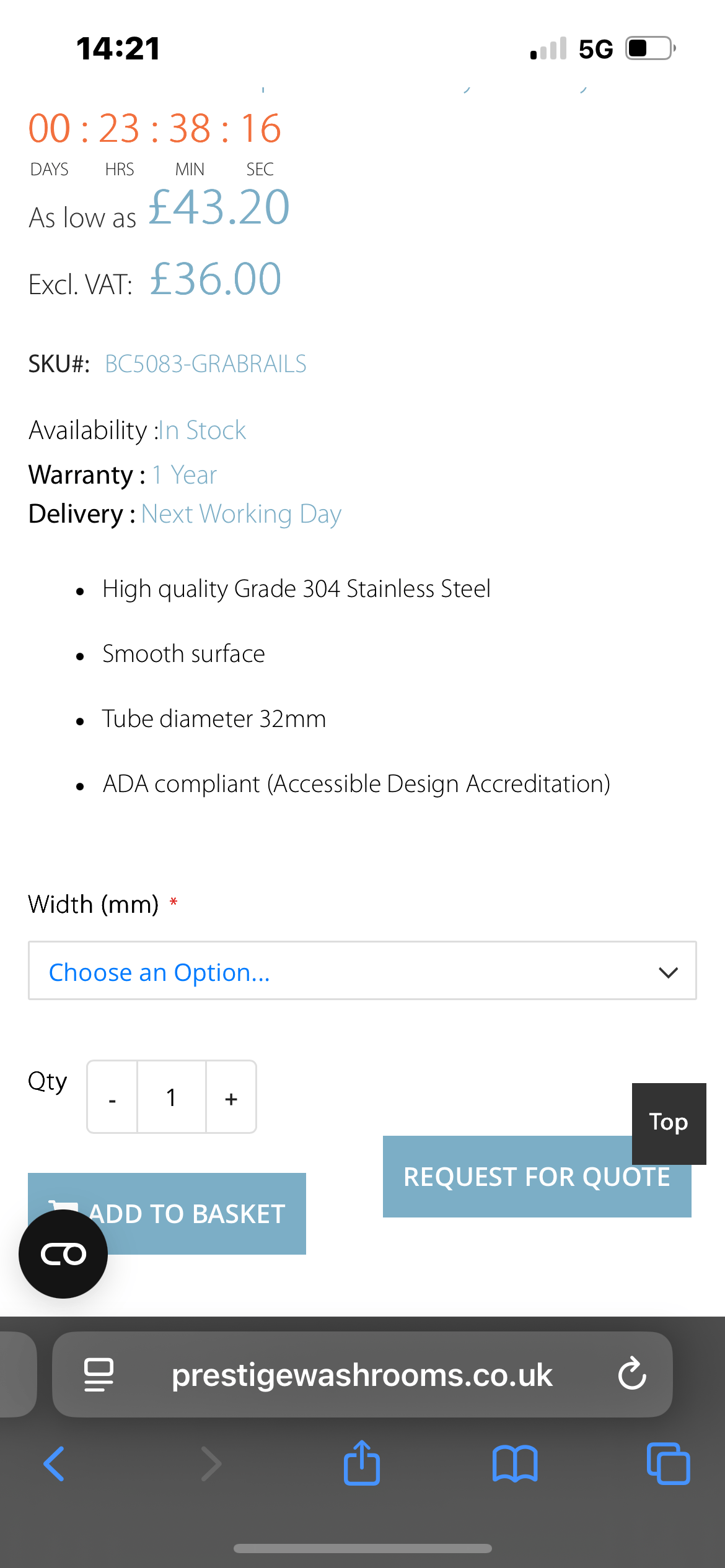Show the open tabs overview
Viewport: 725px width, 1568px height.
pos(668,1464)
